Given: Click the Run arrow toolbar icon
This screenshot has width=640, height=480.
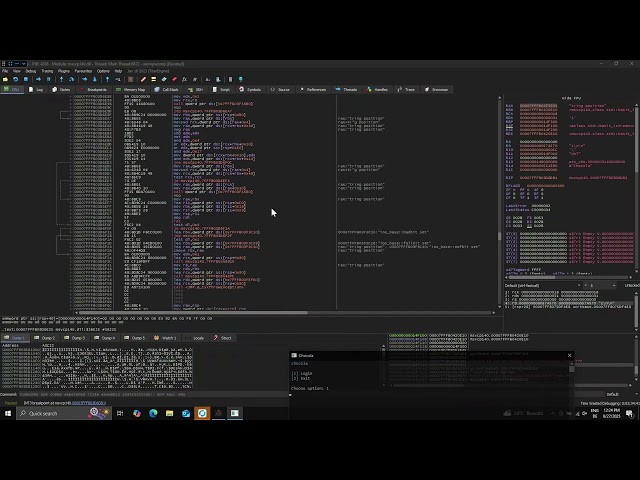Looking at the screenshot, I should coord(38,79).
